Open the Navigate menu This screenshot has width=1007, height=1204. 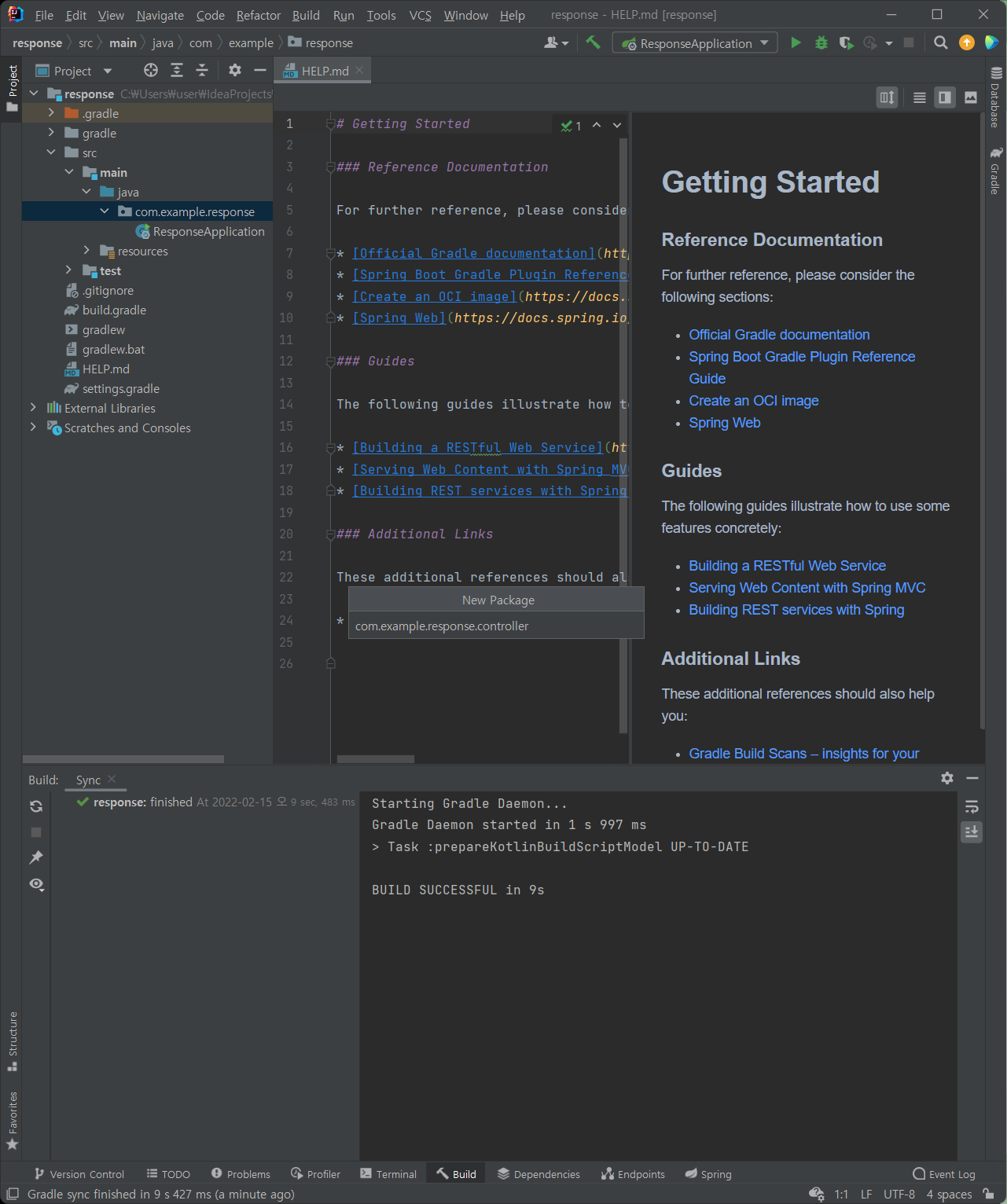(x=160, y=15)
